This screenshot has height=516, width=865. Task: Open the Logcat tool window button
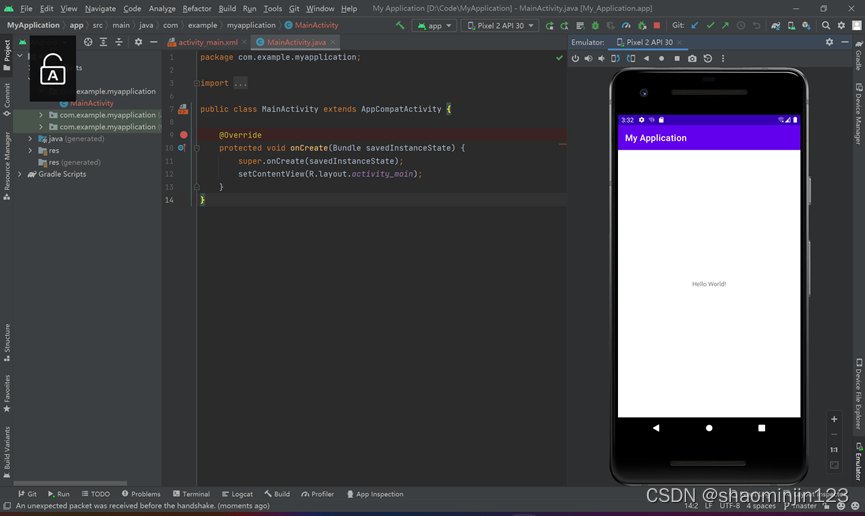[237, 494]
